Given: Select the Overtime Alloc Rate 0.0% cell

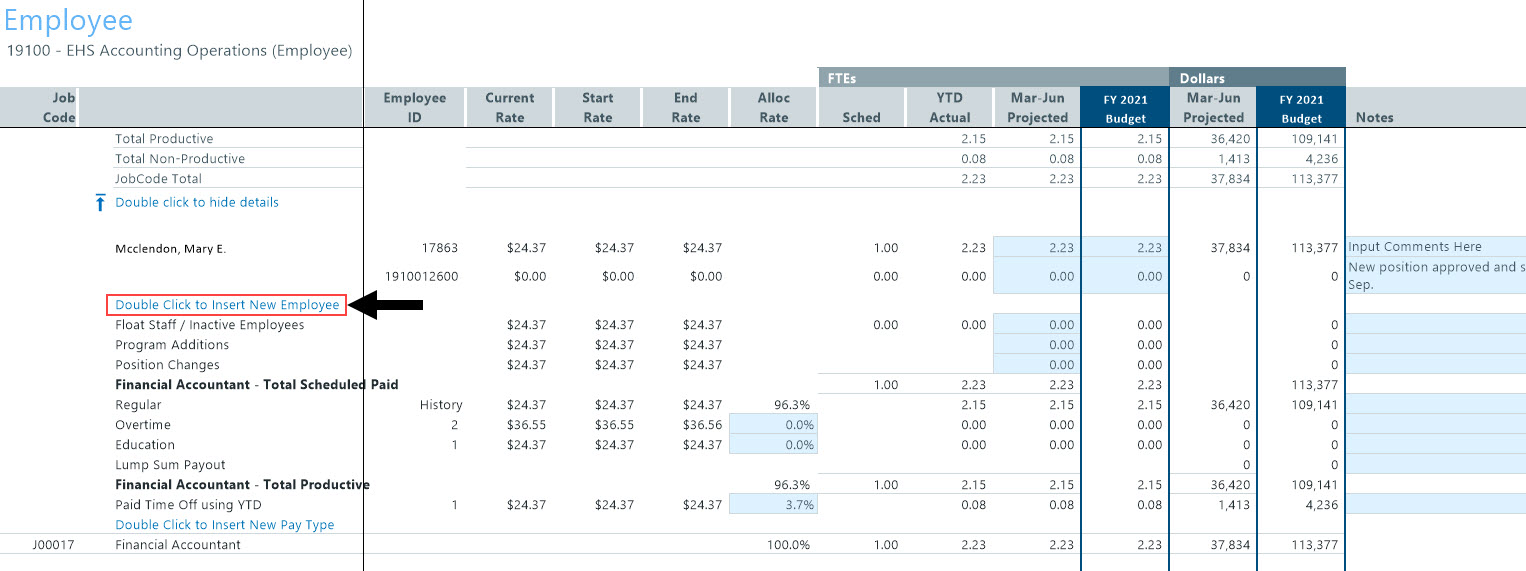Looking at the screenshot, I should [x=773, y=425].
